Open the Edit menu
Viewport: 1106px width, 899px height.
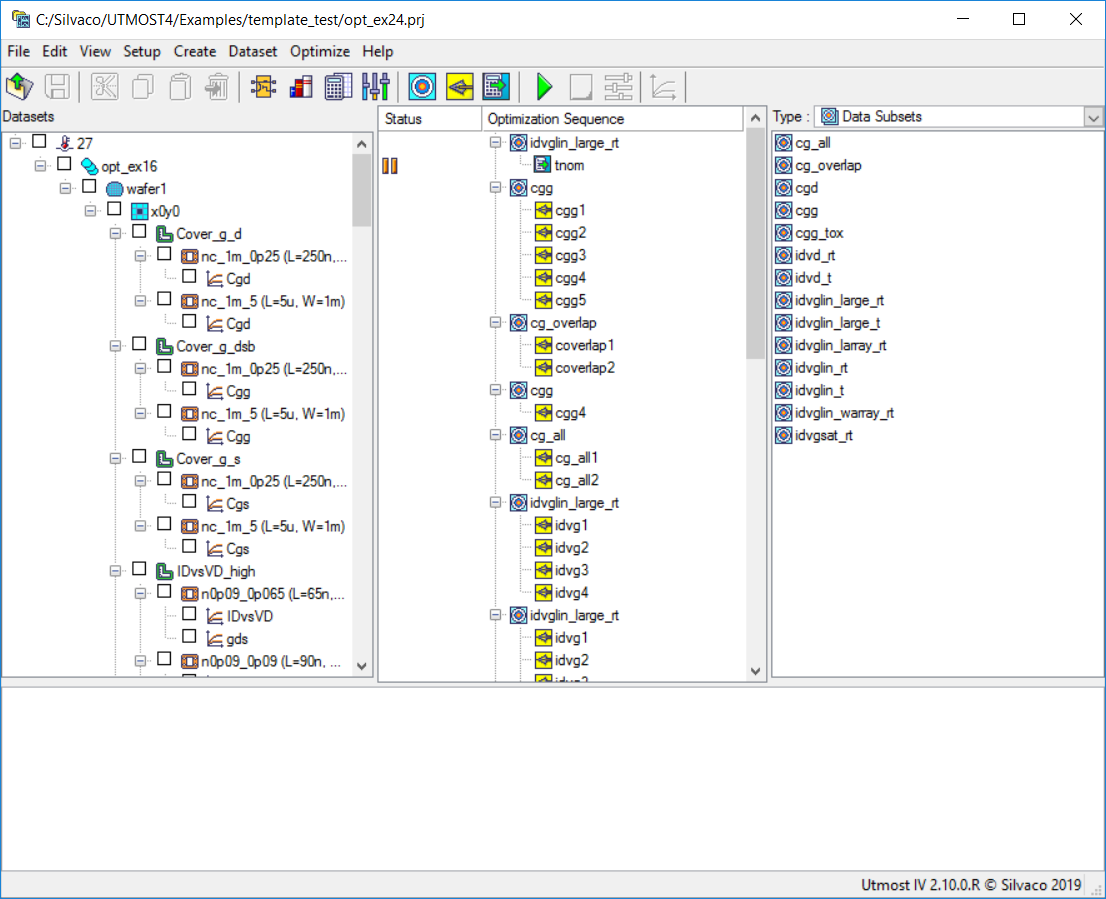54,51
